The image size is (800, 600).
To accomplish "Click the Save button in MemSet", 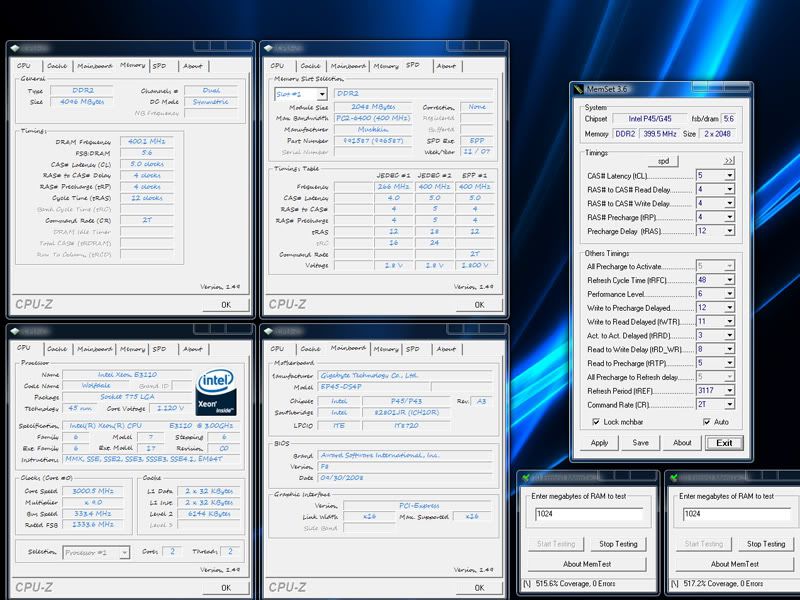I will click(x=641, y=443).
